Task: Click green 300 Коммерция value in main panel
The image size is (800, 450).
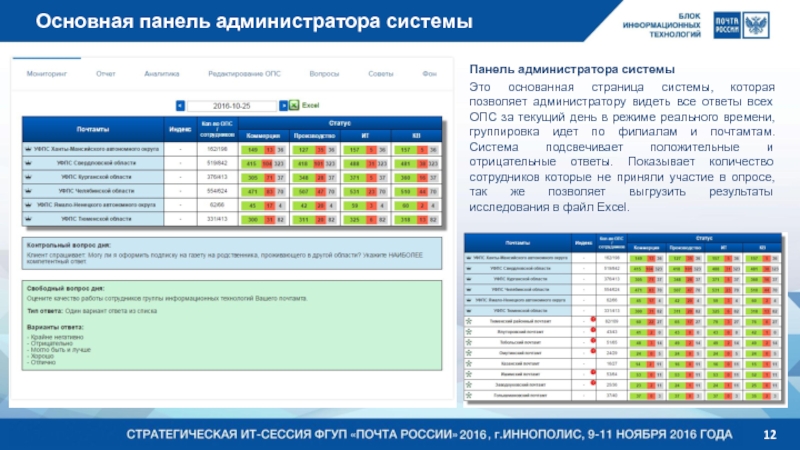Action: (x=252, y=220)
